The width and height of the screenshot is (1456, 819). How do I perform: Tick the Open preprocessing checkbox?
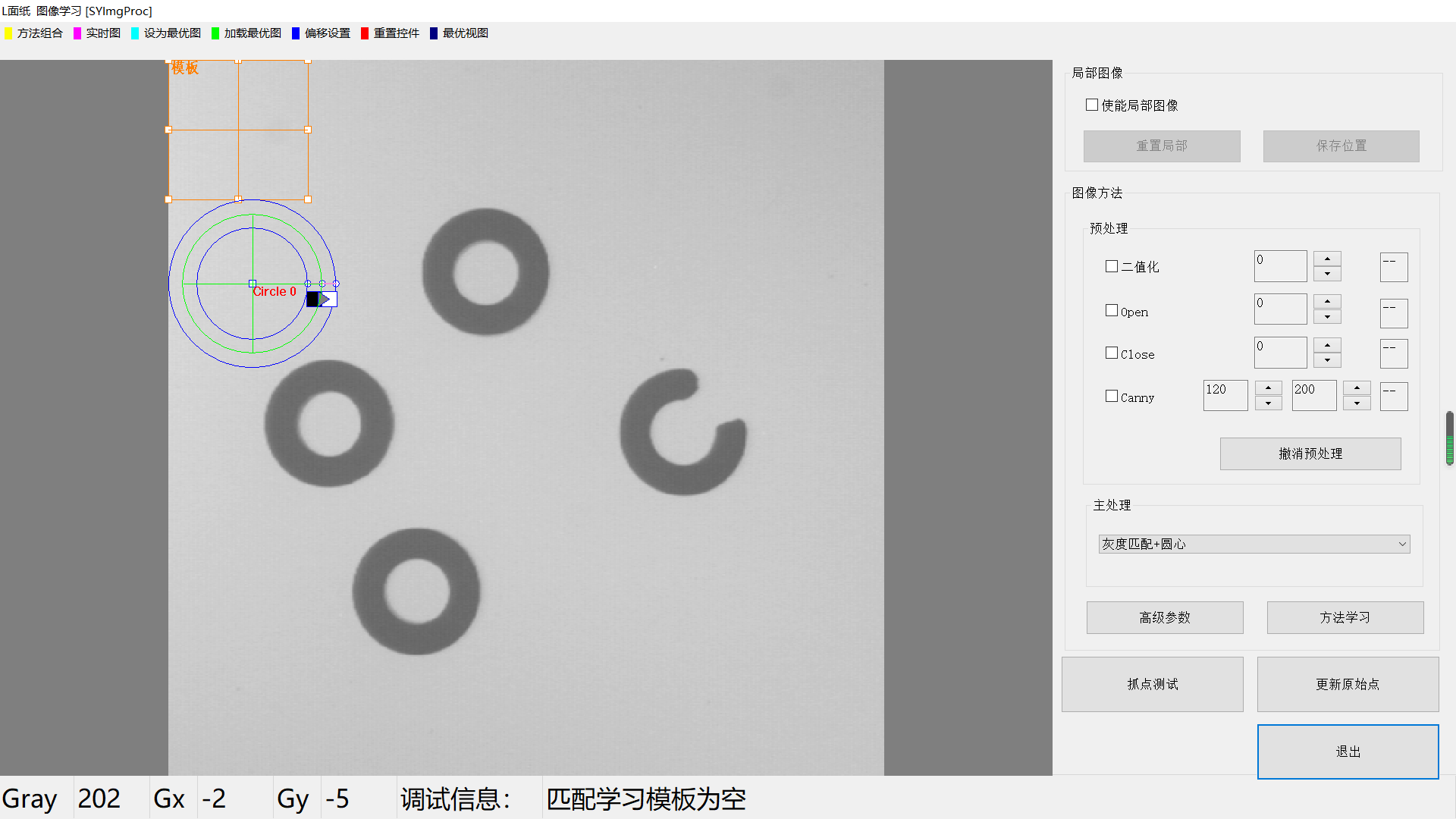click(1112, 310)
